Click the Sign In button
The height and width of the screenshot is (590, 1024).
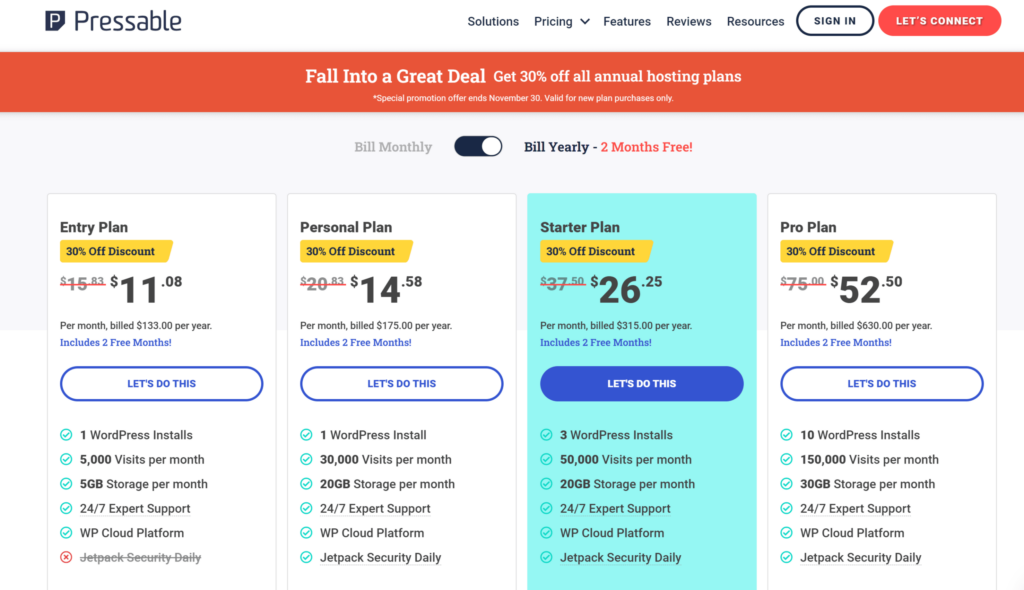click(x=835, y=21)
